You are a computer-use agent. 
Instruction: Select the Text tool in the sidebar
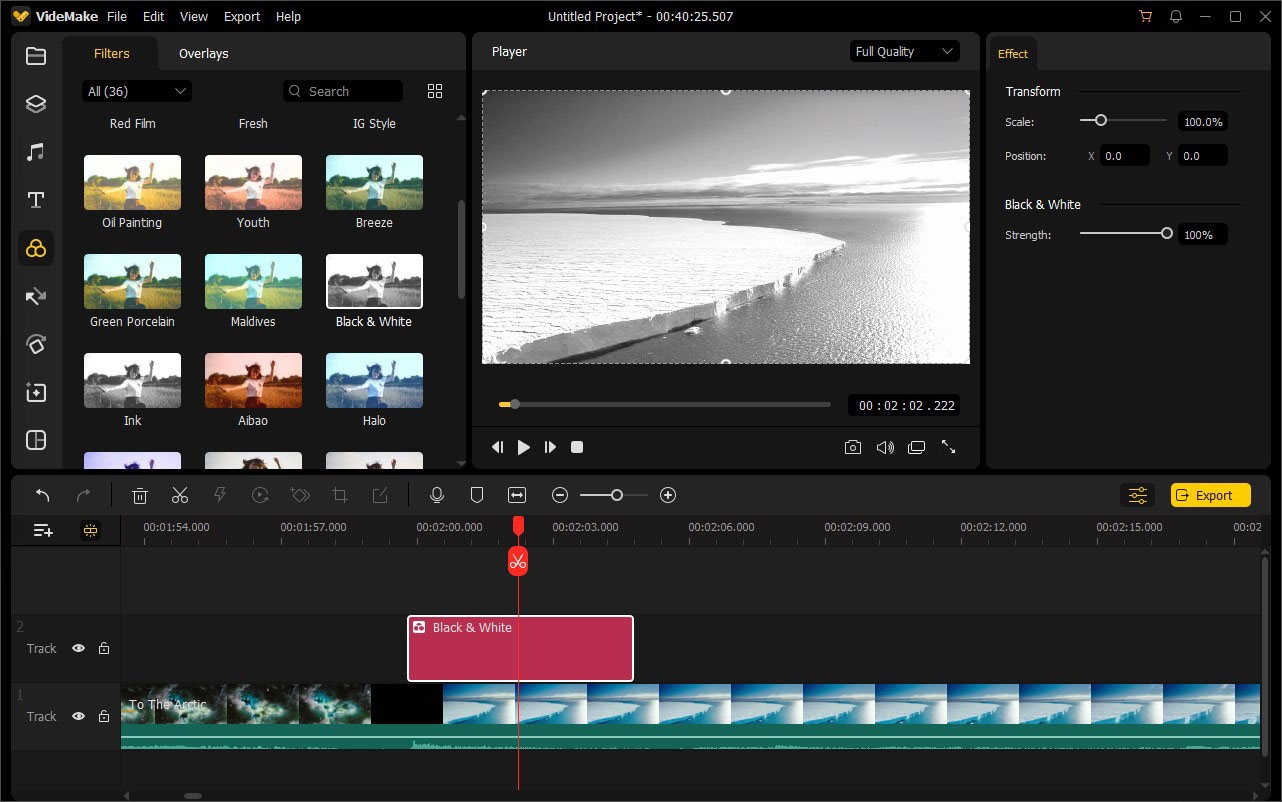coord(36,199)
